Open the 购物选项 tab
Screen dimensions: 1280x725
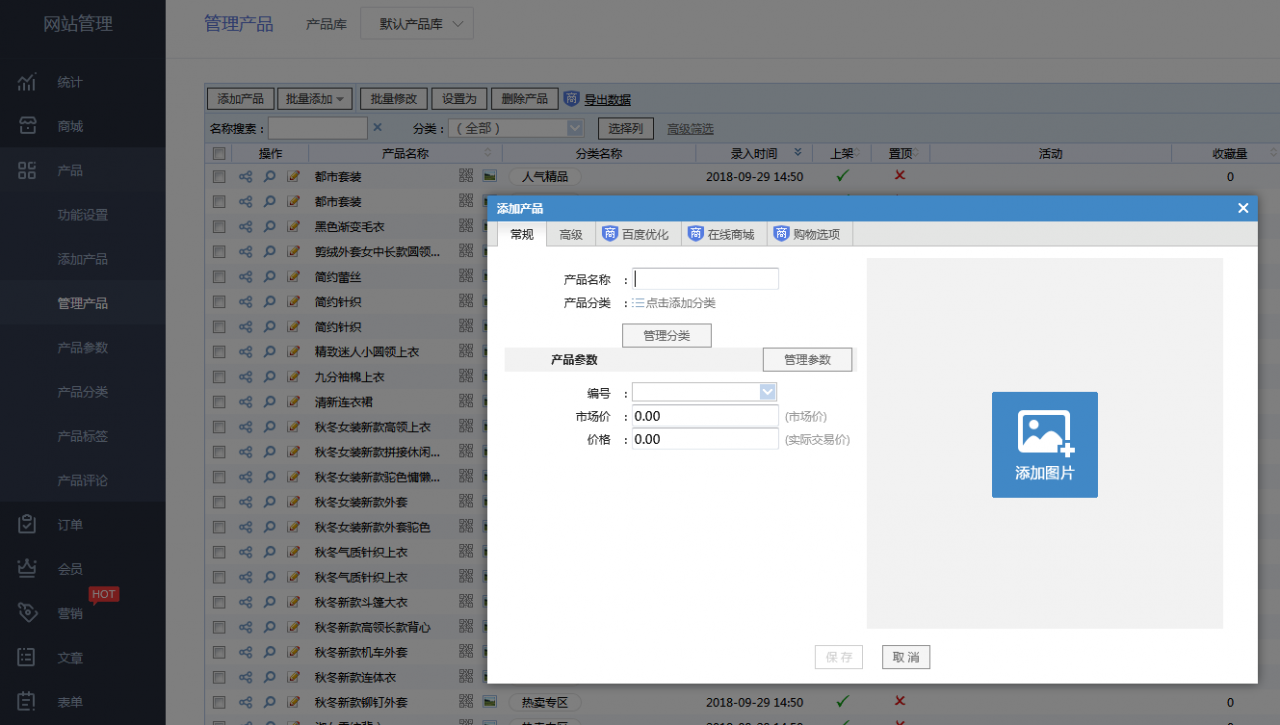810,234
